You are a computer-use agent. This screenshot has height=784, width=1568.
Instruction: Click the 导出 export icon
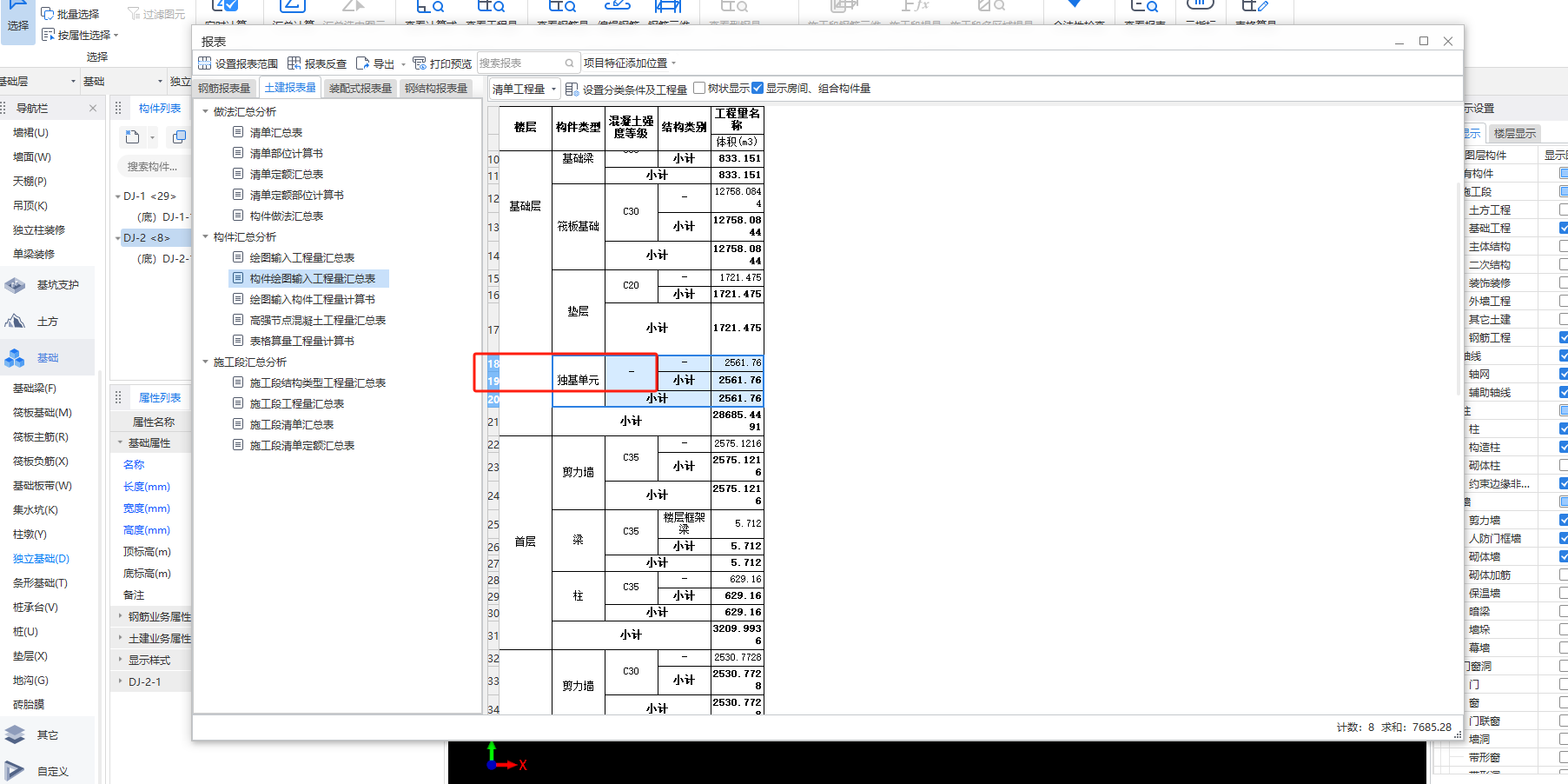point(363,63)
